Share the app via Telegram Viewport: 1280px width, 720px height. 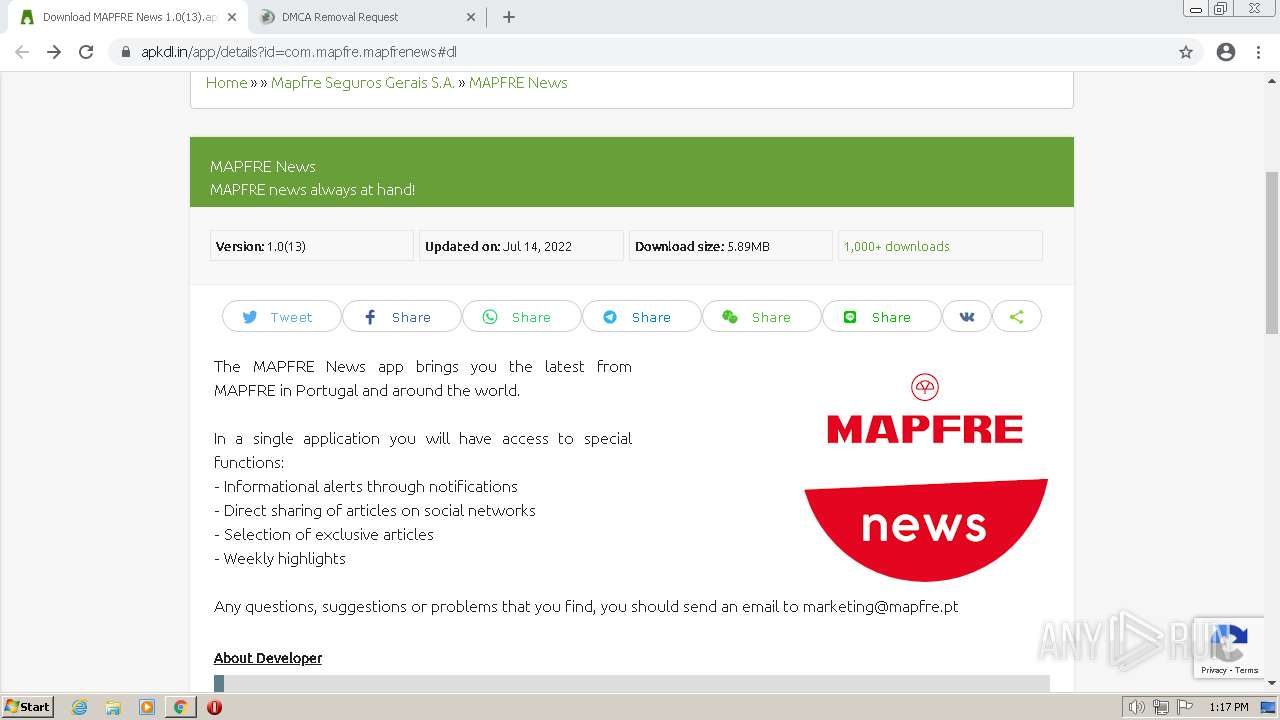click(641, 317)
